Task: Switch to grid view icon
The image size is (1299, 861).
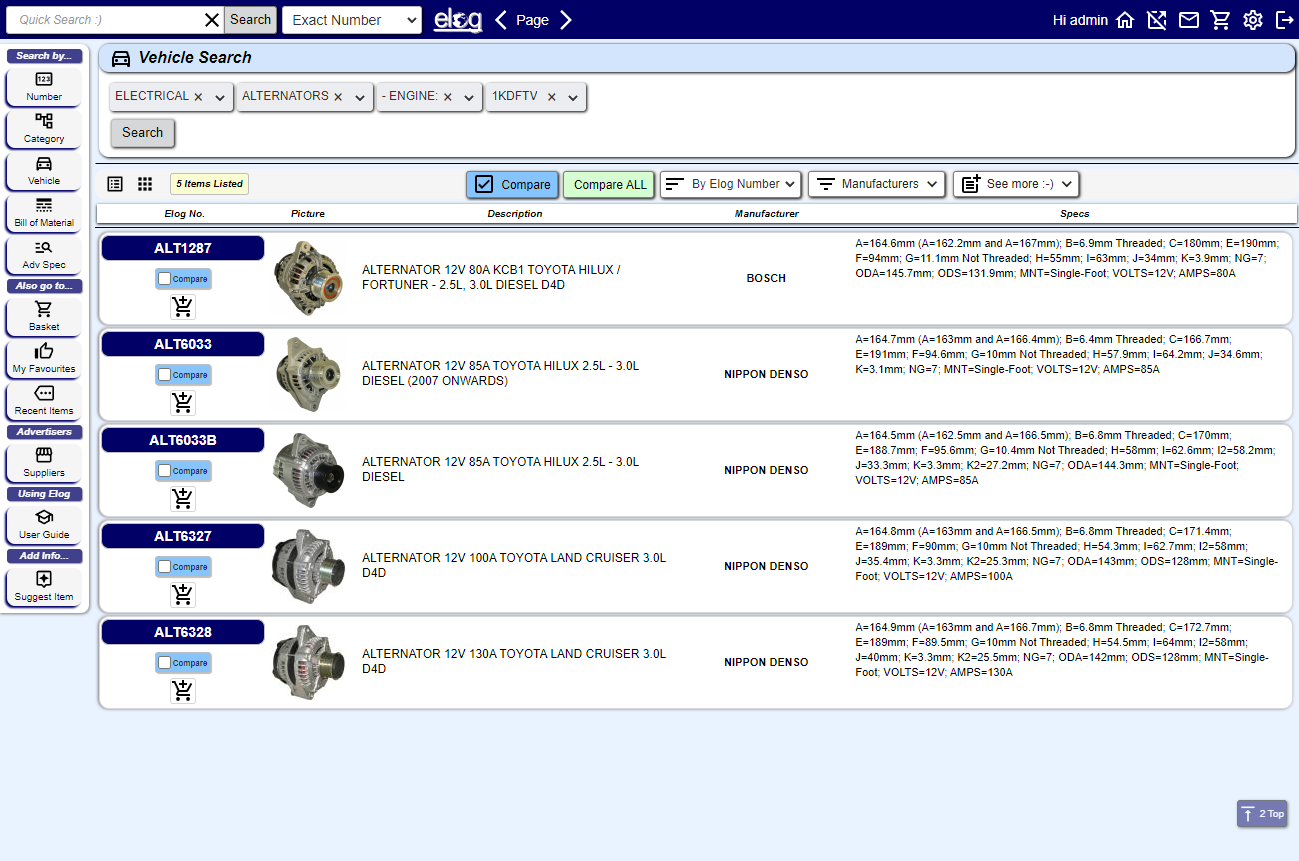Action: click(x=145, y=184)
